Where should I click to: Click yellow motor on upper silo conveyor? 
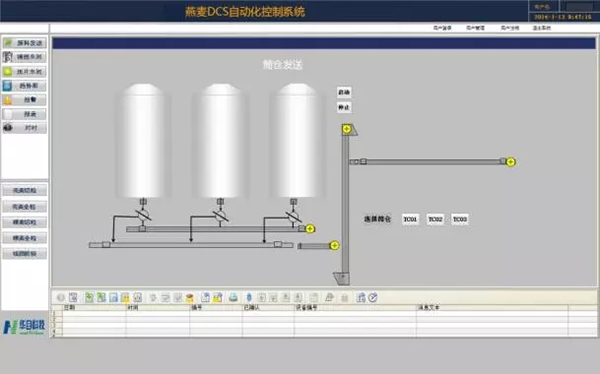[310, 229]
